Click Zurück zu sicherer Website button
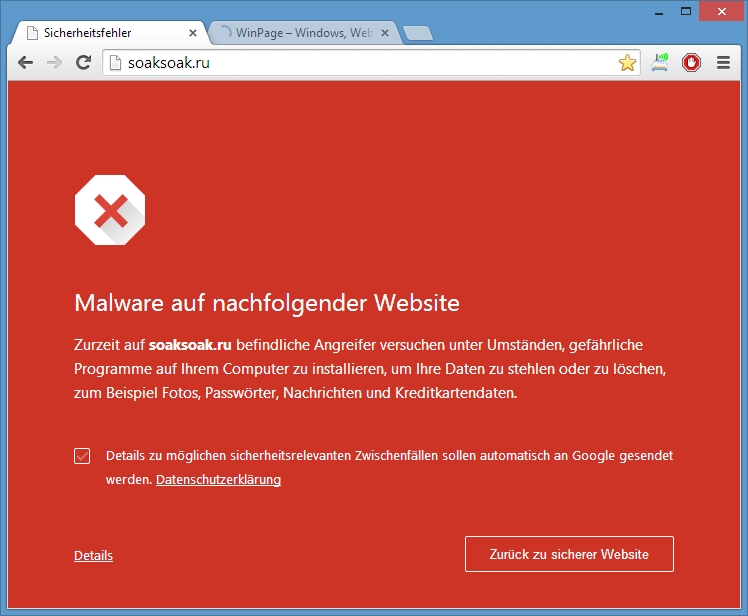The image size is (748, 616). (569, 554)
